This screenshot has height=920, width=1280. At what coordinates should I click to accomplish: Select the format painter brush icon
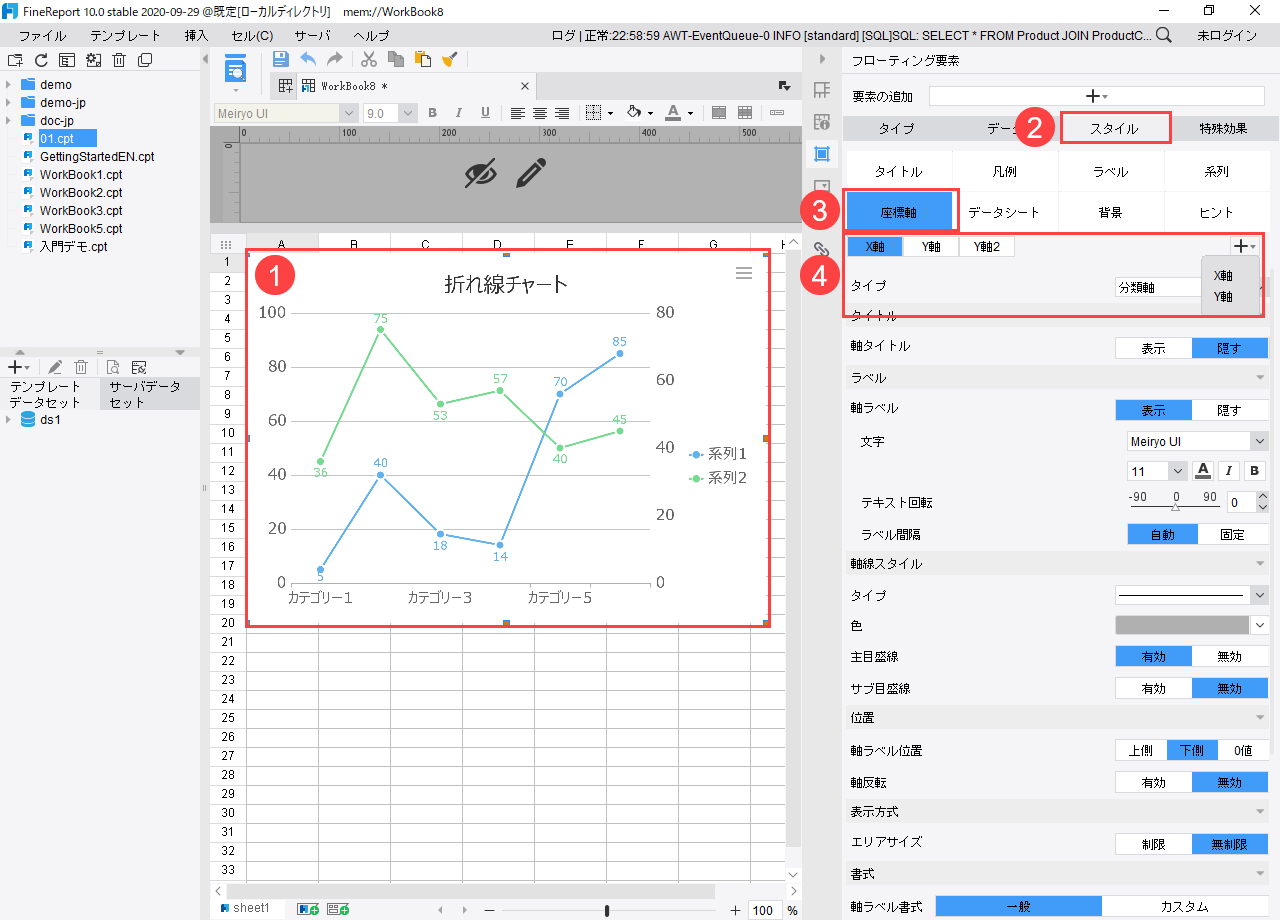tap(450, 59)
